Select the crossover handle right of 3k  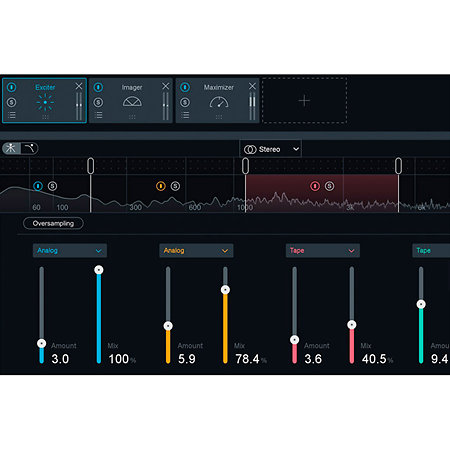(398, 166)
